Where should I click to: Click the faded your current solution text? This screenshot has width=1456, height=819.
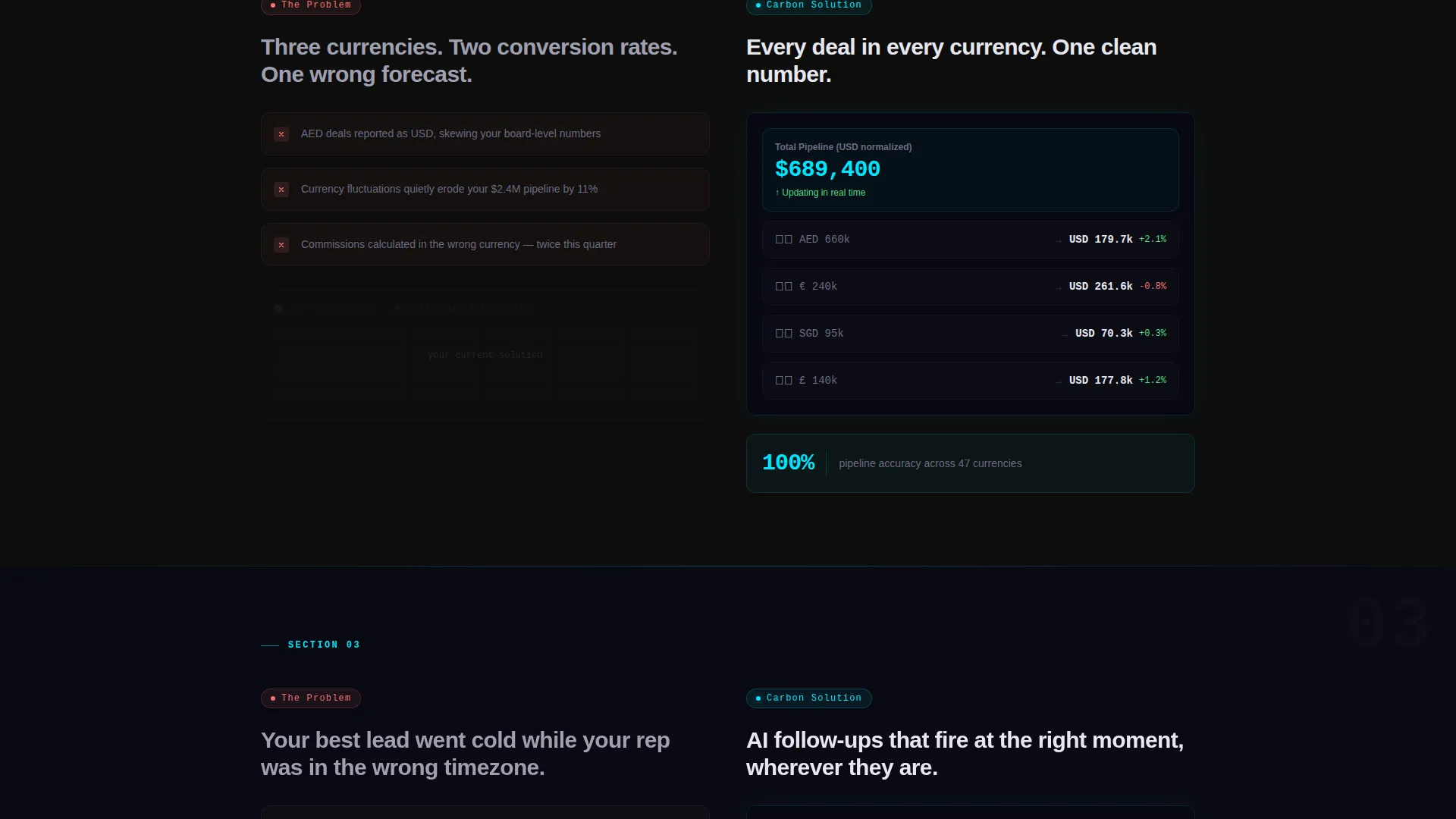(485, 355)
